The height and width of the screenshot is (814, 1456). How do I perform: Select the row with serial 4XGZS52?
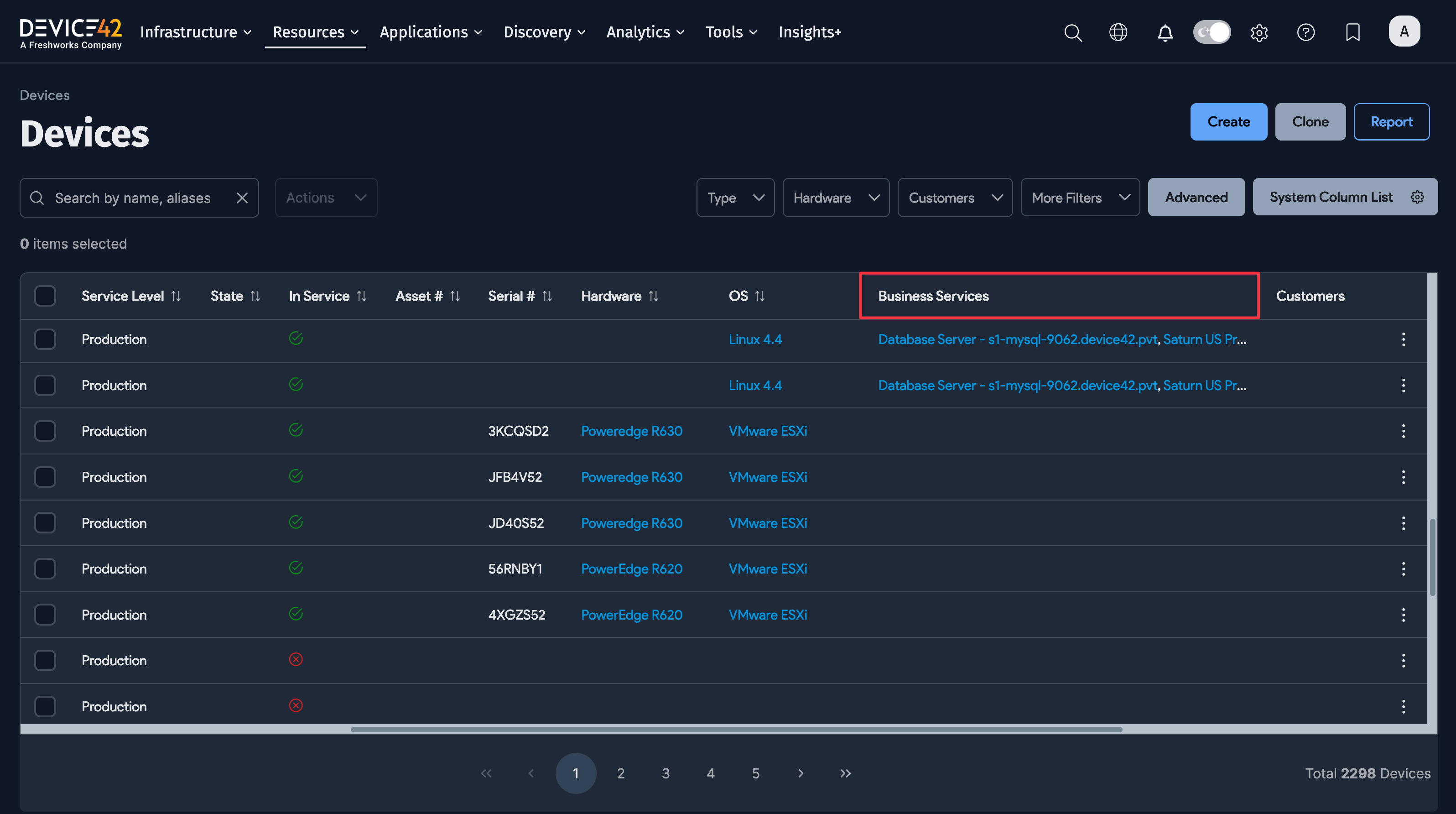pyautogui.click(x=45, y=615)
